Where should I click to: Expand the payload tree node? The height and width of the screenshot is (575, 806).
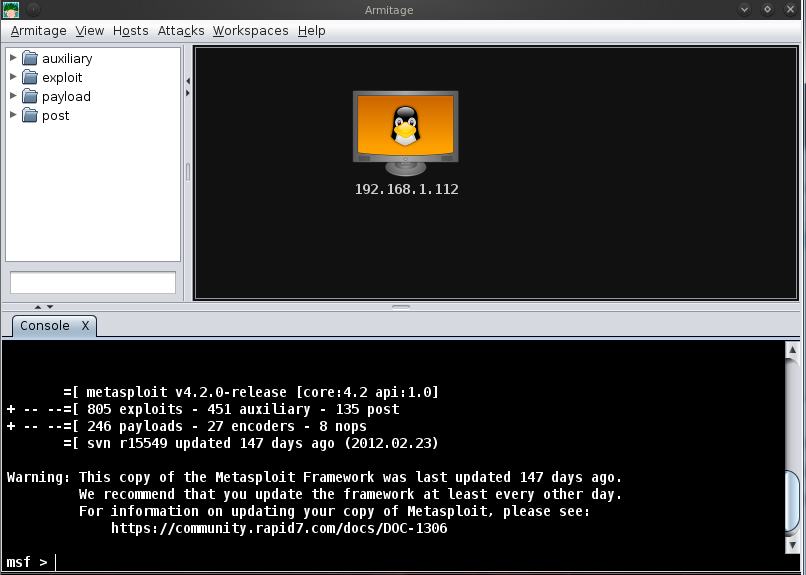pos(13,96)
